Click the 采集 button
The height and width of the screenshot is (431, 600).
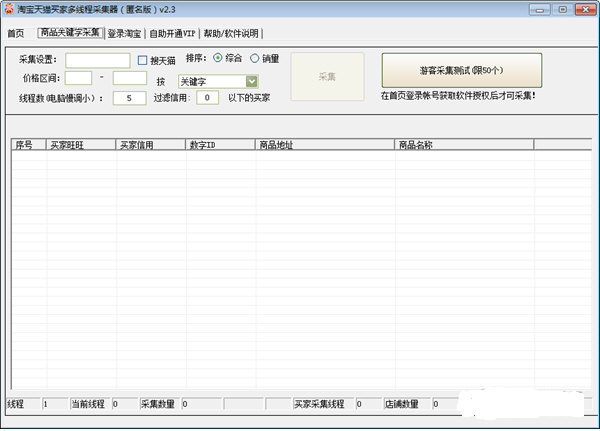coord(327,77)
